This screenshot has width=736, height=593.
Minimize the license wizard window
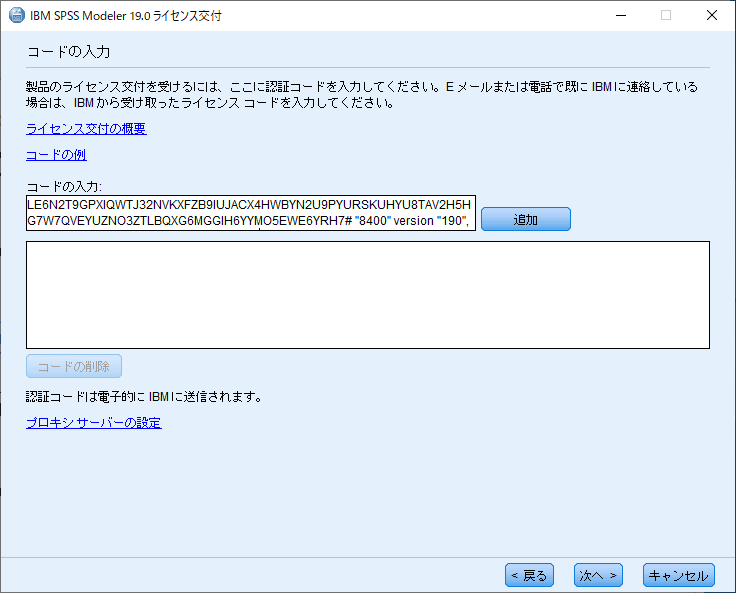click(x=621, y=15)
